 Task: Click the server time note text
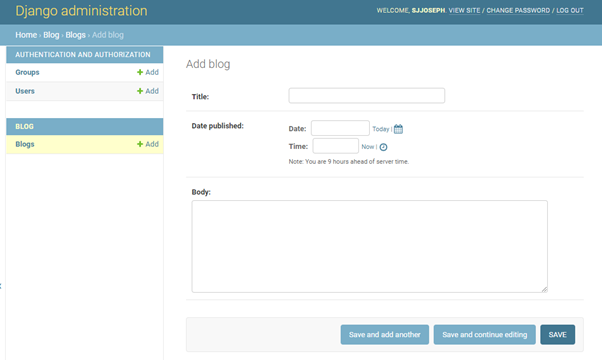[349, 162]
